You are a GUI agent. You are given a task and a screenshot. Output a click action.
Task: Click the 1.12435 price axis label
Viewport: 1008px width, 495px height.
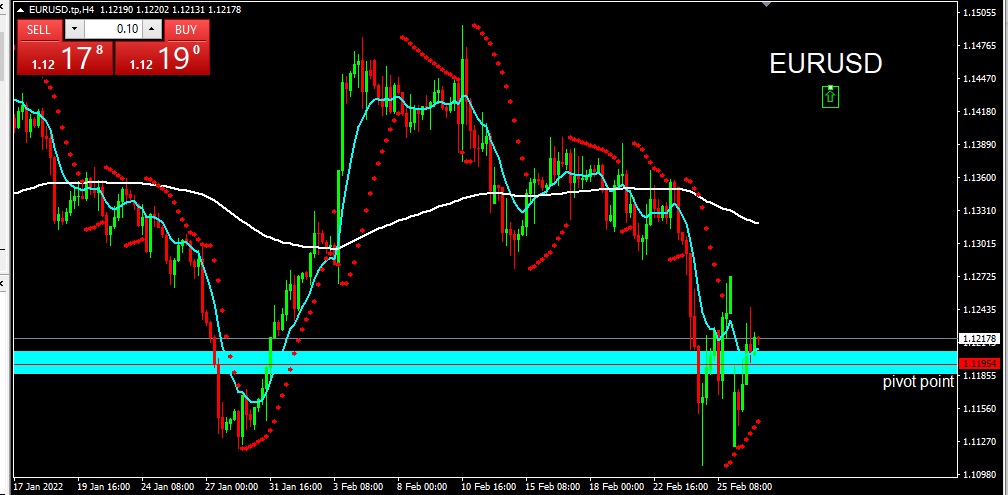(x=980, y=310)
